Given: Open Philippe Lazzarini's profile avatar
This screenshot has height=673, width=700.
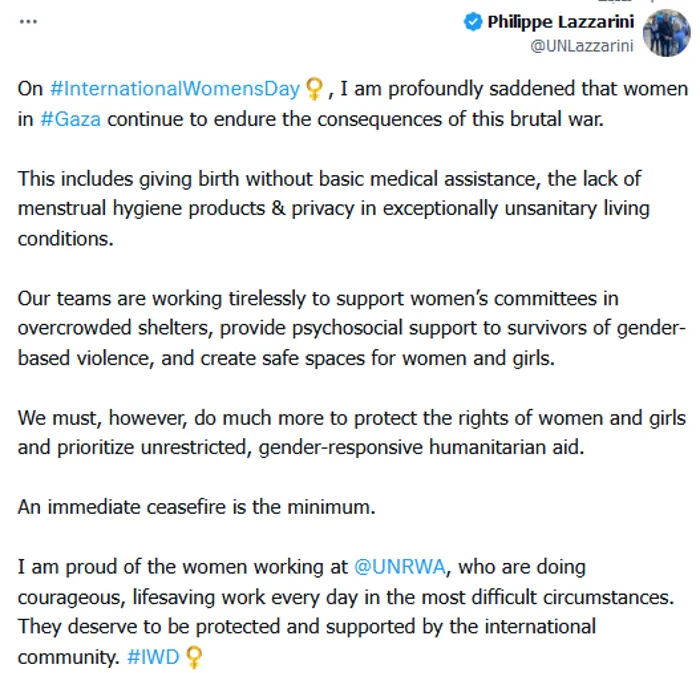Looking at the screenshot, I should coord(667,33).
